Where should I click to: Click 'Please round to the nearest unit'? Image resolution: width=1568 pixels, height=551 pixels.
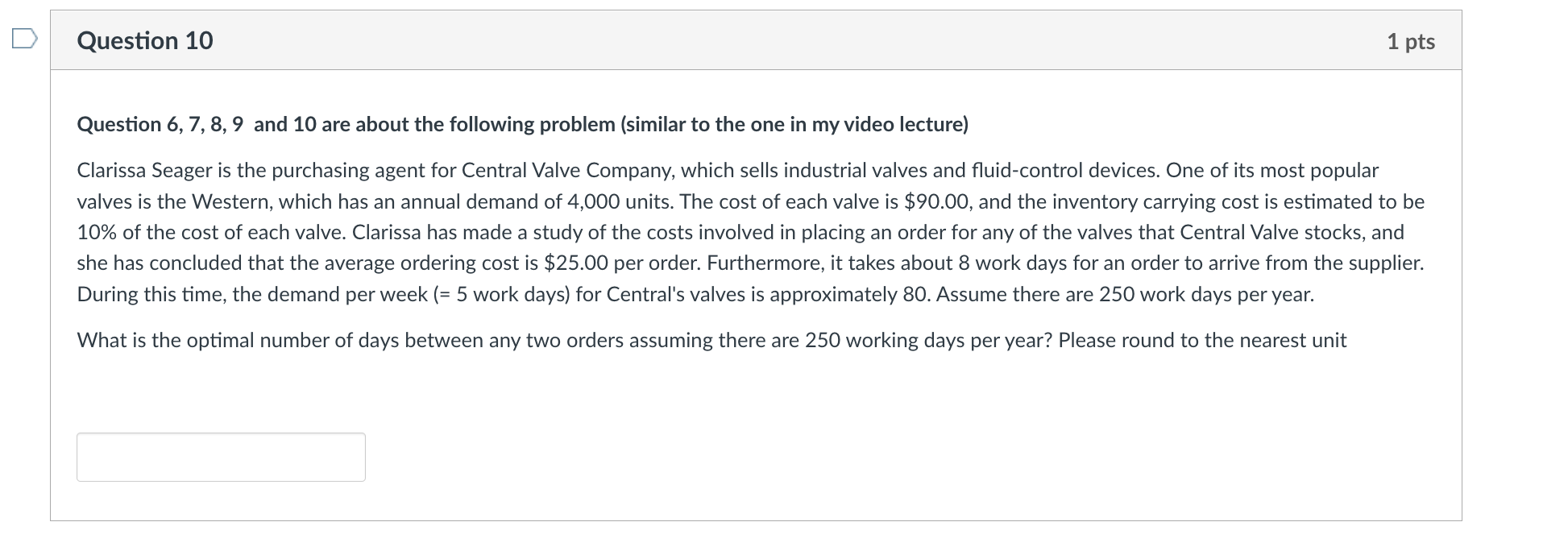coord(1202,340)
